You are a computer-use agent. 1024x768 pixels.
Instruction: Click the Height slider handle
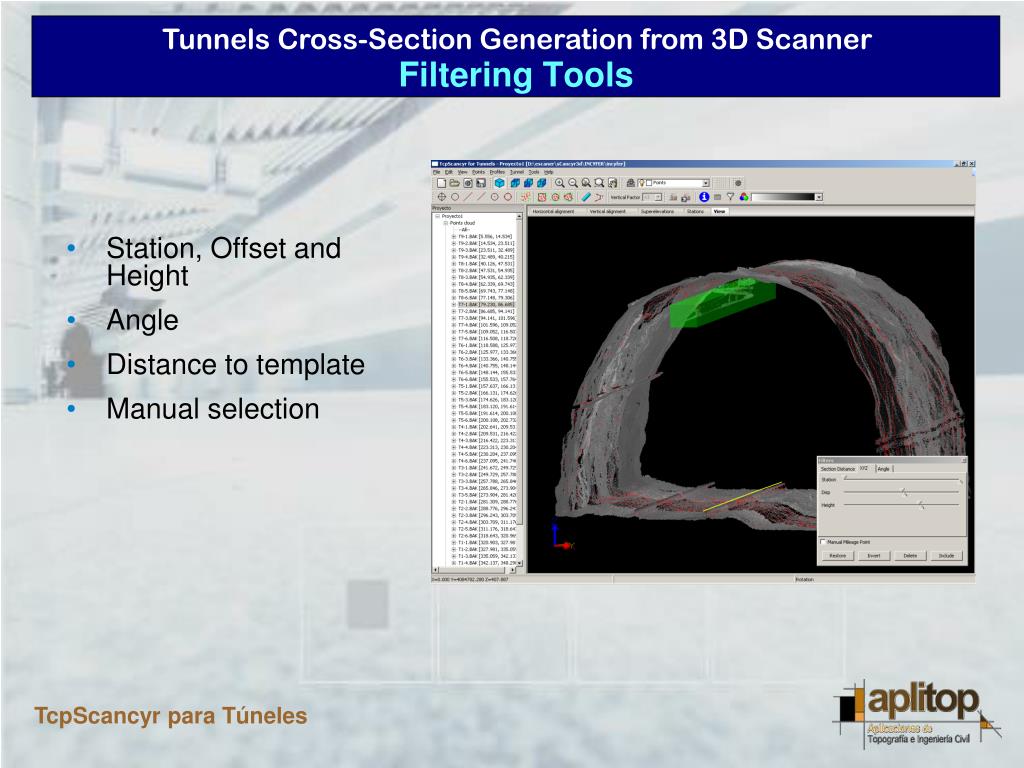click(x=921, y=505)
